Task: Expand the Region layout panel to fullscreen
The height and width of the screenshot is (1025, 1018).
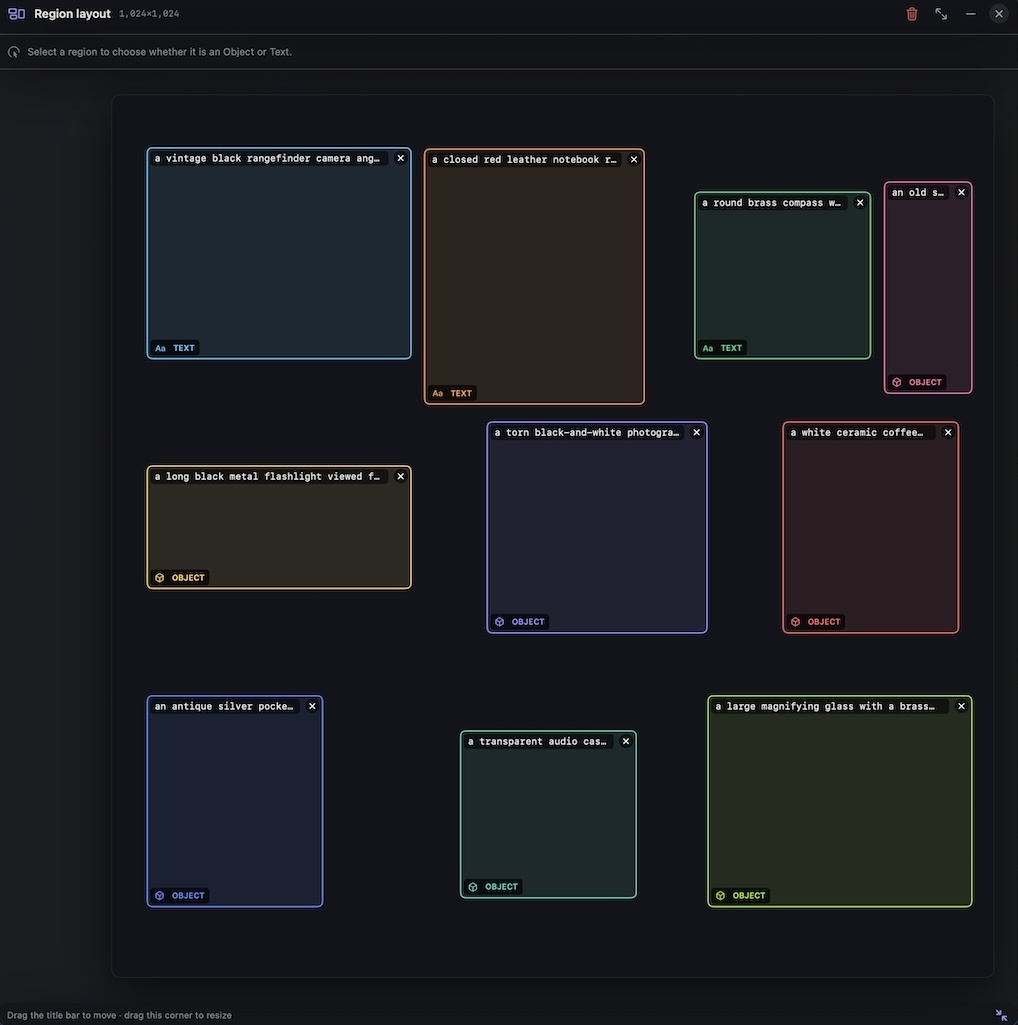Action: coord(941,14)
